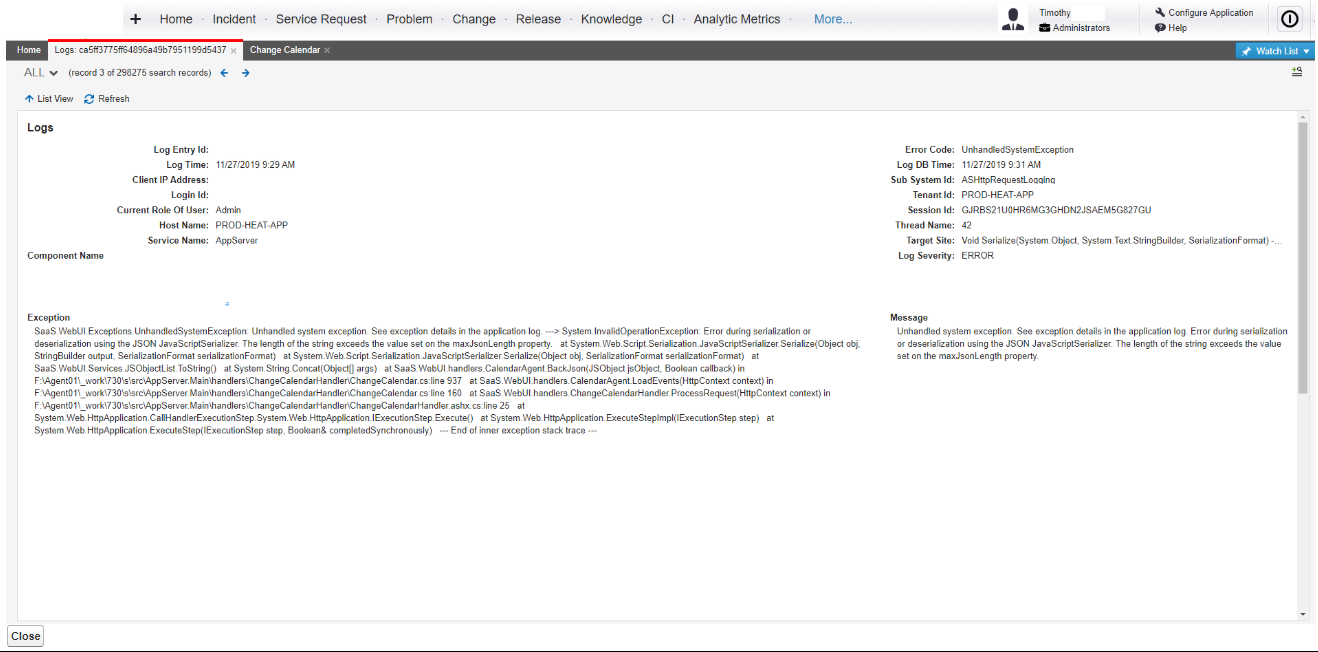
Task: Switch to List View
Action: [49, 98]
